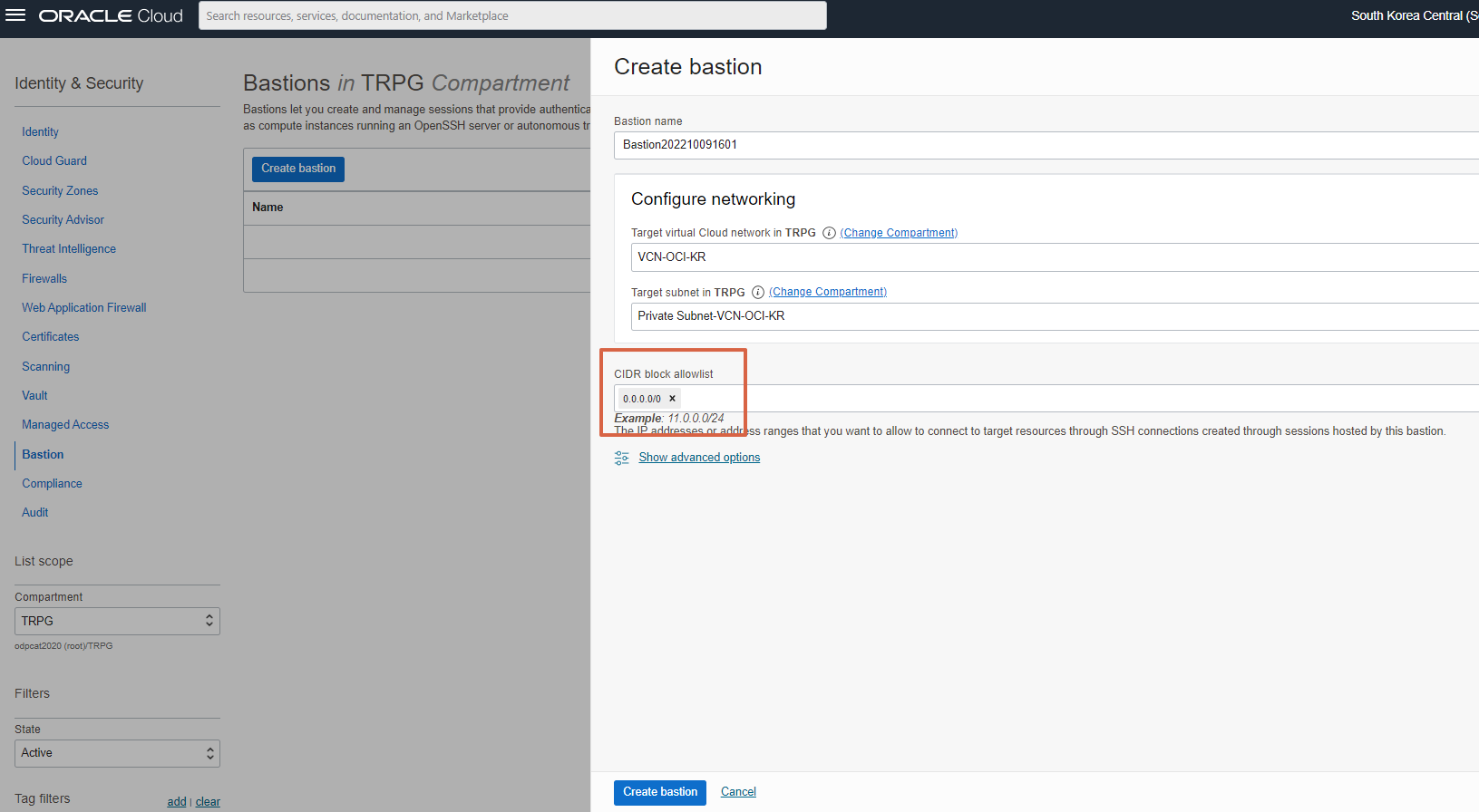The height and width of the screenshot is (812, 1479).
Task: Select Managed Access in sidebar
Action: 65,424
